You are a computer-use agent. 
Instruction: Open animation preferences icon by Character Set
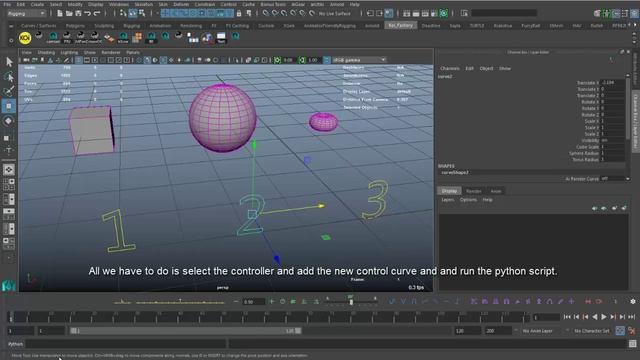pyautogui.click(x=632, y=331)
